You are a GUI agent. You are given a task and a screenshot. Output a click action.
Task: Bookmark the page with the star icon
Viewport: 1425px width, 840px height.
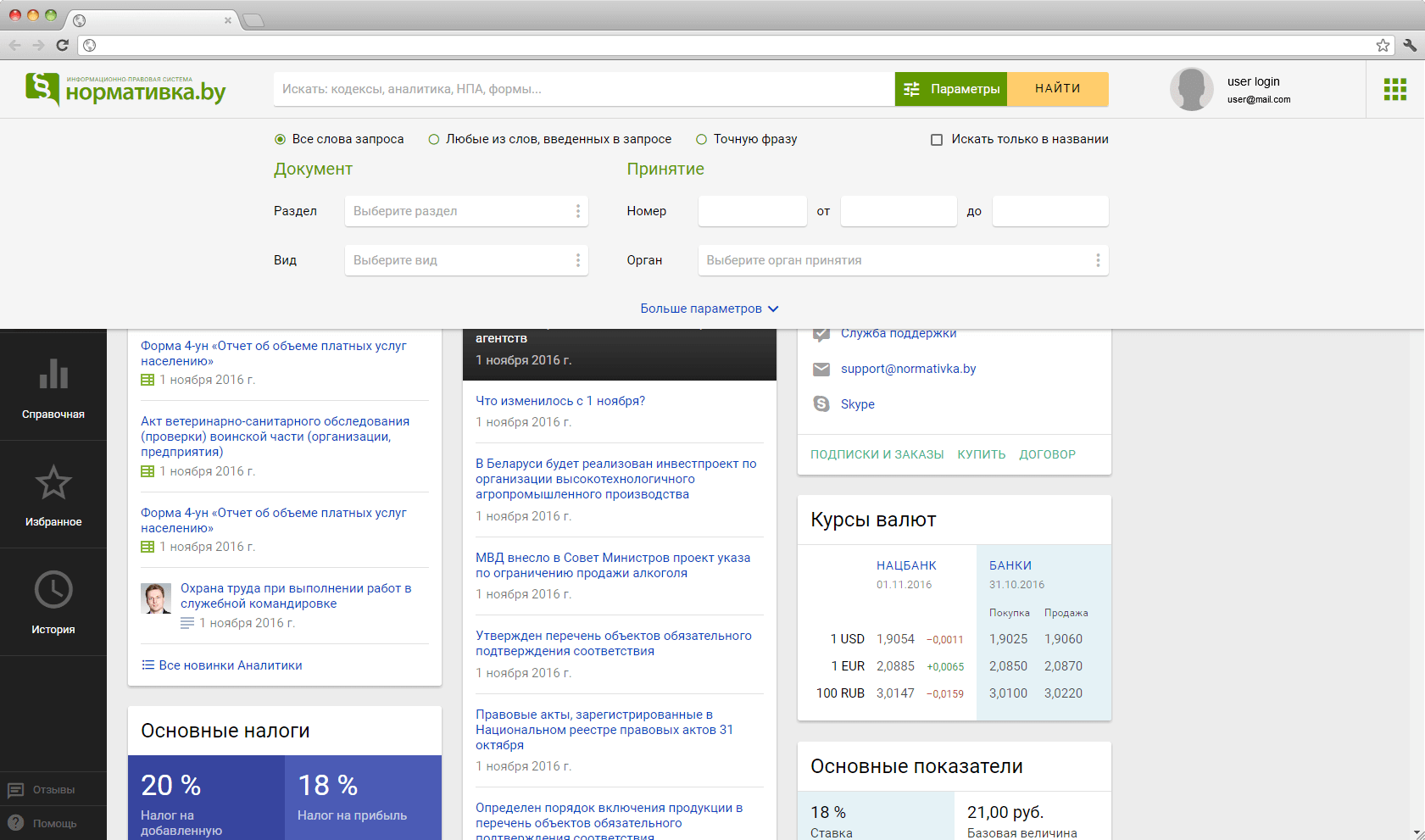point(1383,45)
